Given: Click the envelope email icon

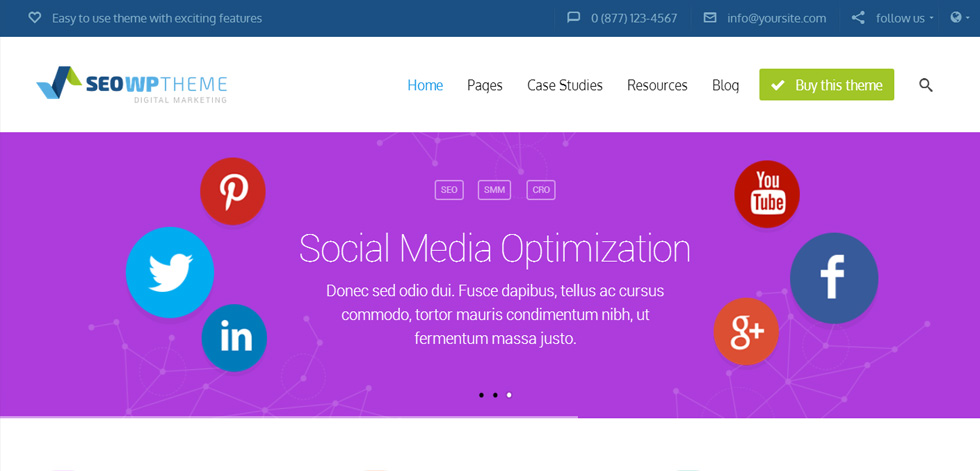Looking at the screenshot, I should tap(710, 17).
